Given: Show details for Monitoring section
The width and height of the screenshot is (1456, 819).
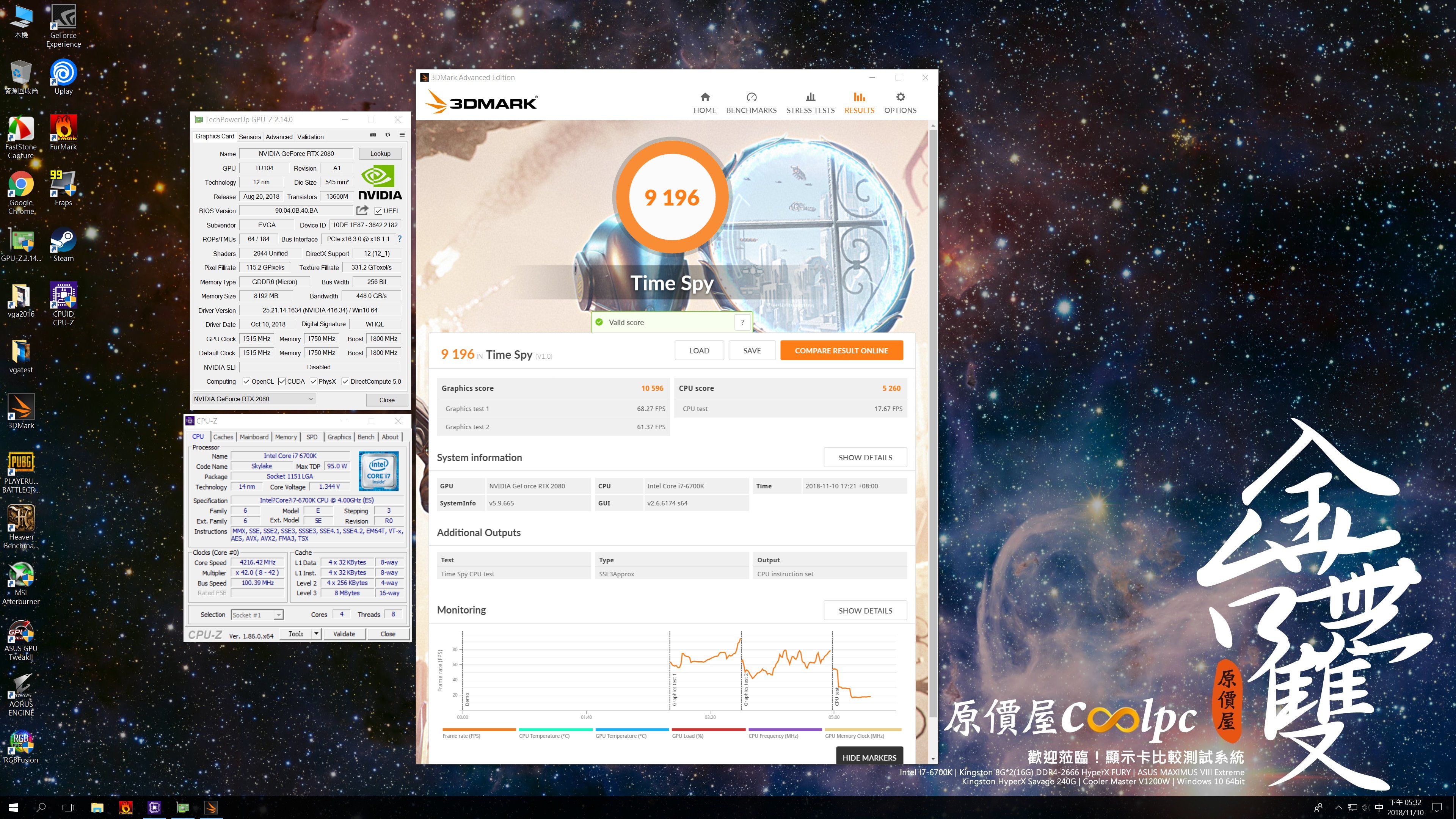Looking at the screenshot, I should pyautogui.click(x=865, y=610).
